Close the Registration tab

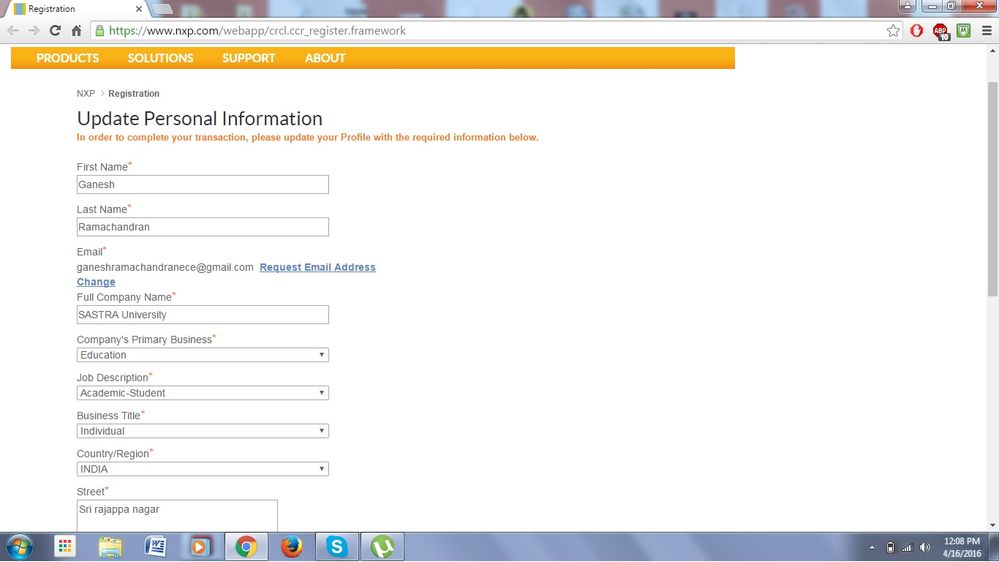(x=138, y=9)
